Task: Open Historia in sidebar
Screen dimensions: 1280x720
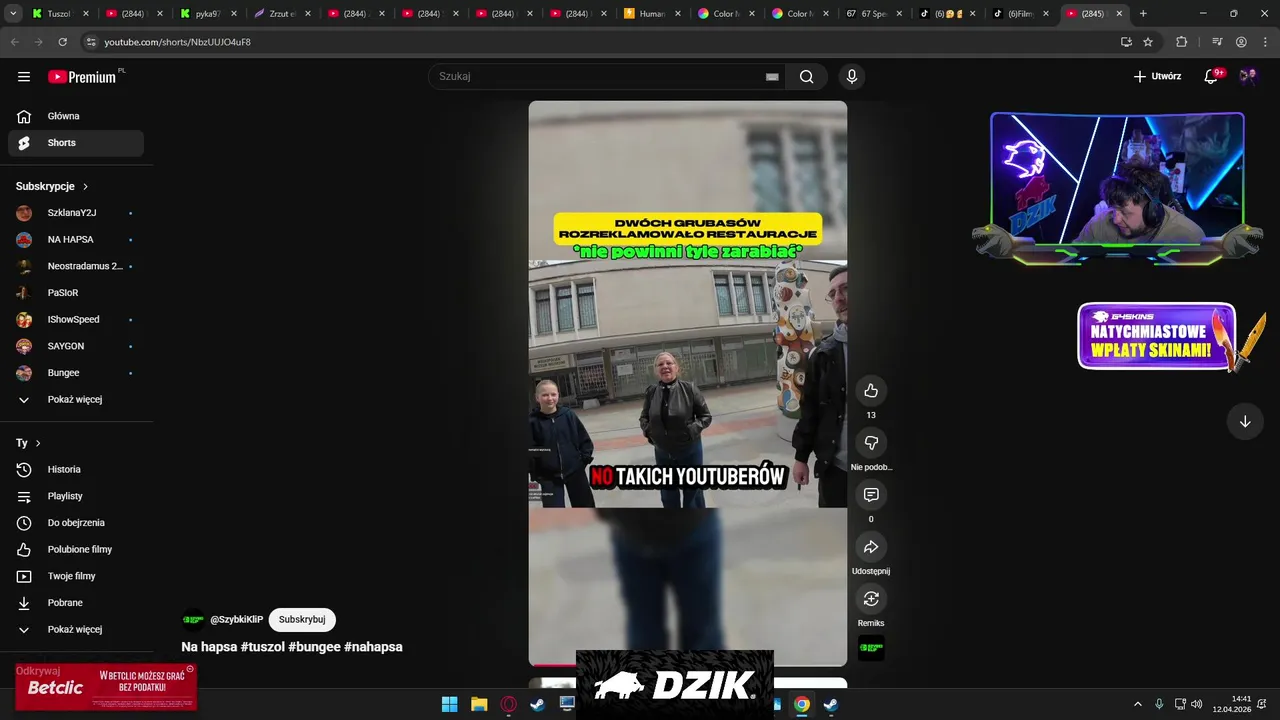Action: click(76, 469)
